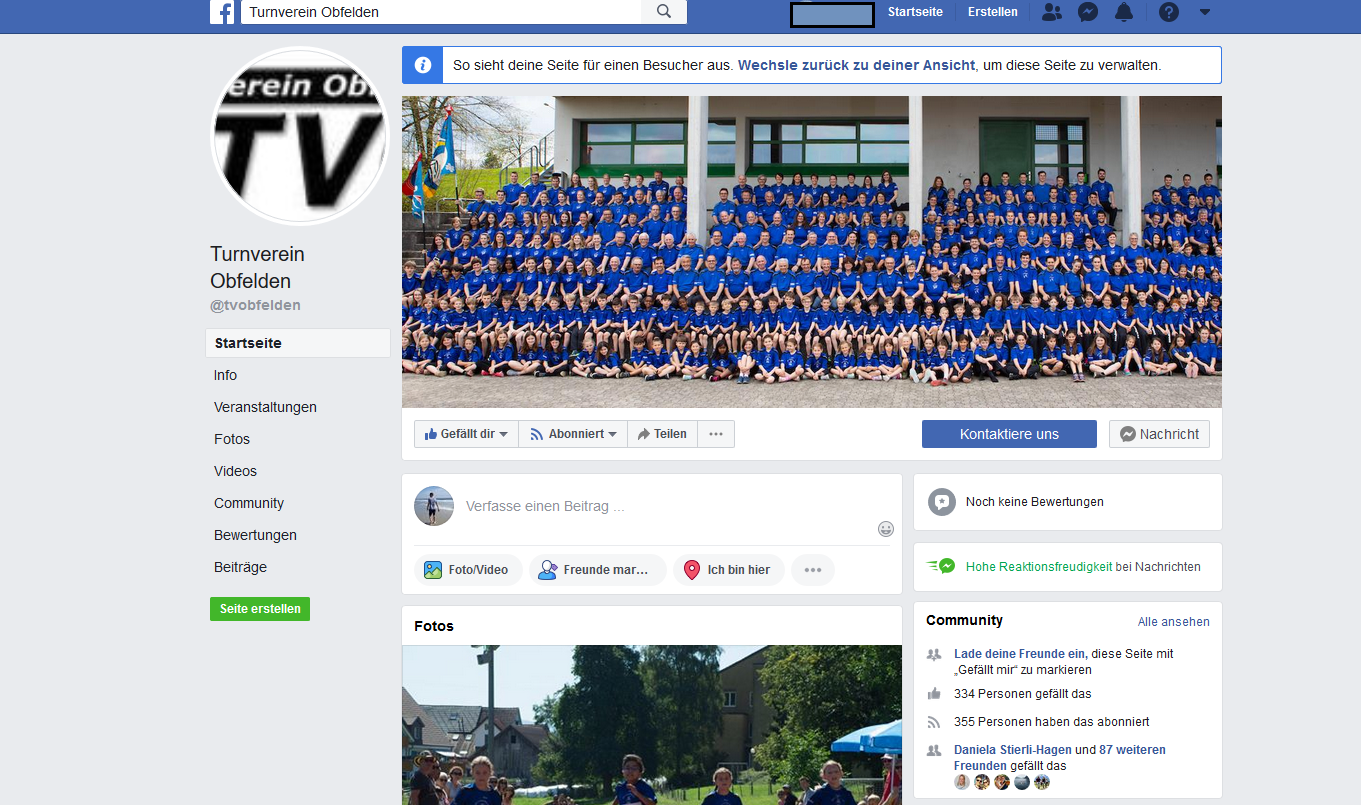Click the Turnverein profile picture
The image size is (1361, 805).
(300, 136)
